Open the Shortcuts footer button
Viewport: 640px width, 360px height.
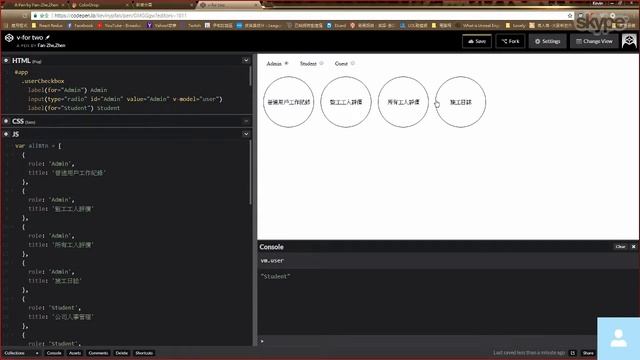(x=144, y=353)
